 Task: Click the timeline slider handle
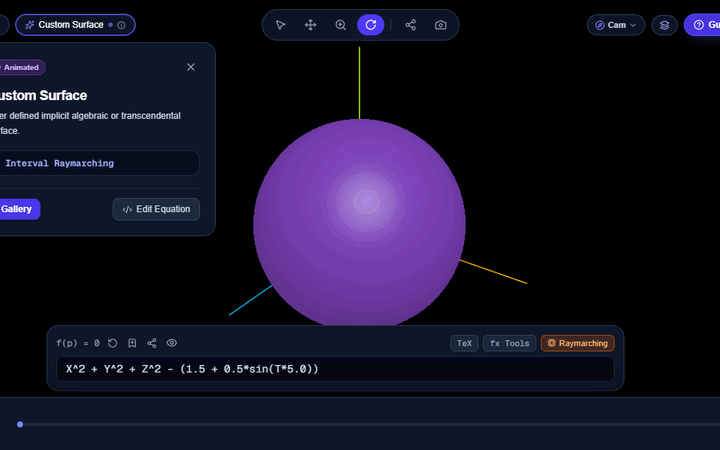pos(20,424)
